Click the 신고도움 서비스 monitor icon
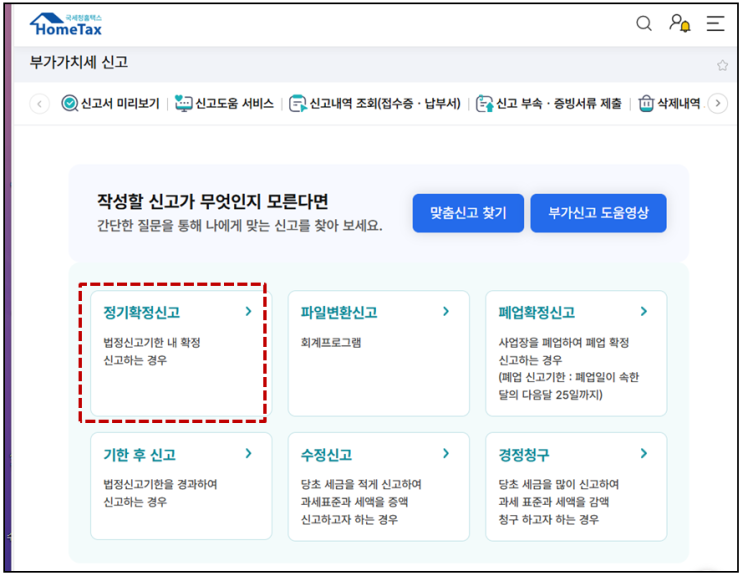The width and height of the screenshot is (743, 576). pos(183,103)
